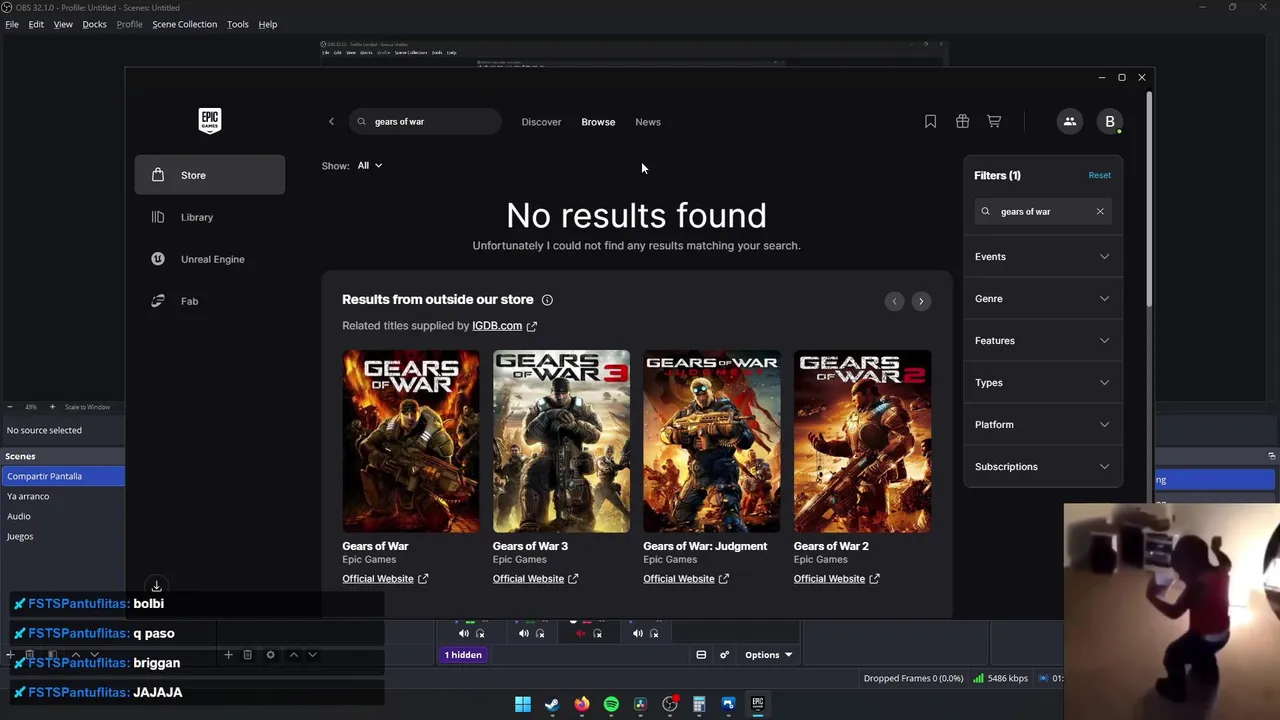This screenshot has height=720, width=1280.
Task: Click the remove source trash in OBS
Action: [247, 655]
